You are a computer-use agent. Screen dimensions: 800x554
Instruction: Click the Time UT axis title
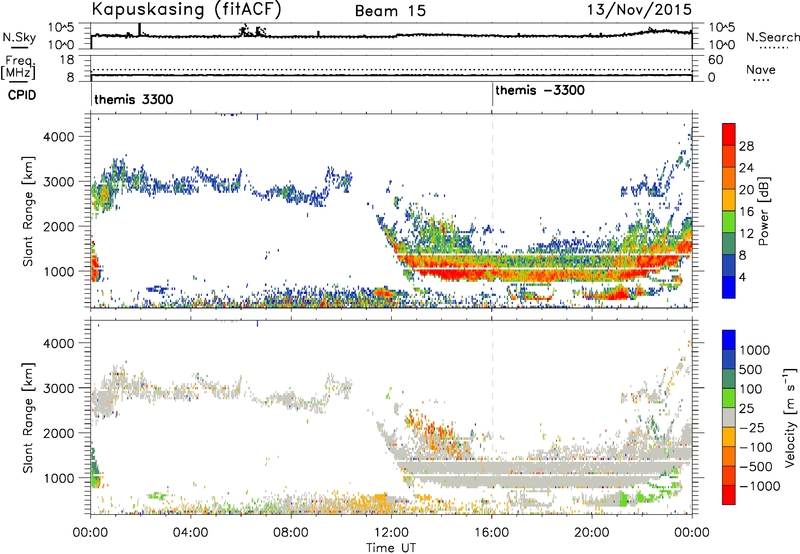point(391,548)
